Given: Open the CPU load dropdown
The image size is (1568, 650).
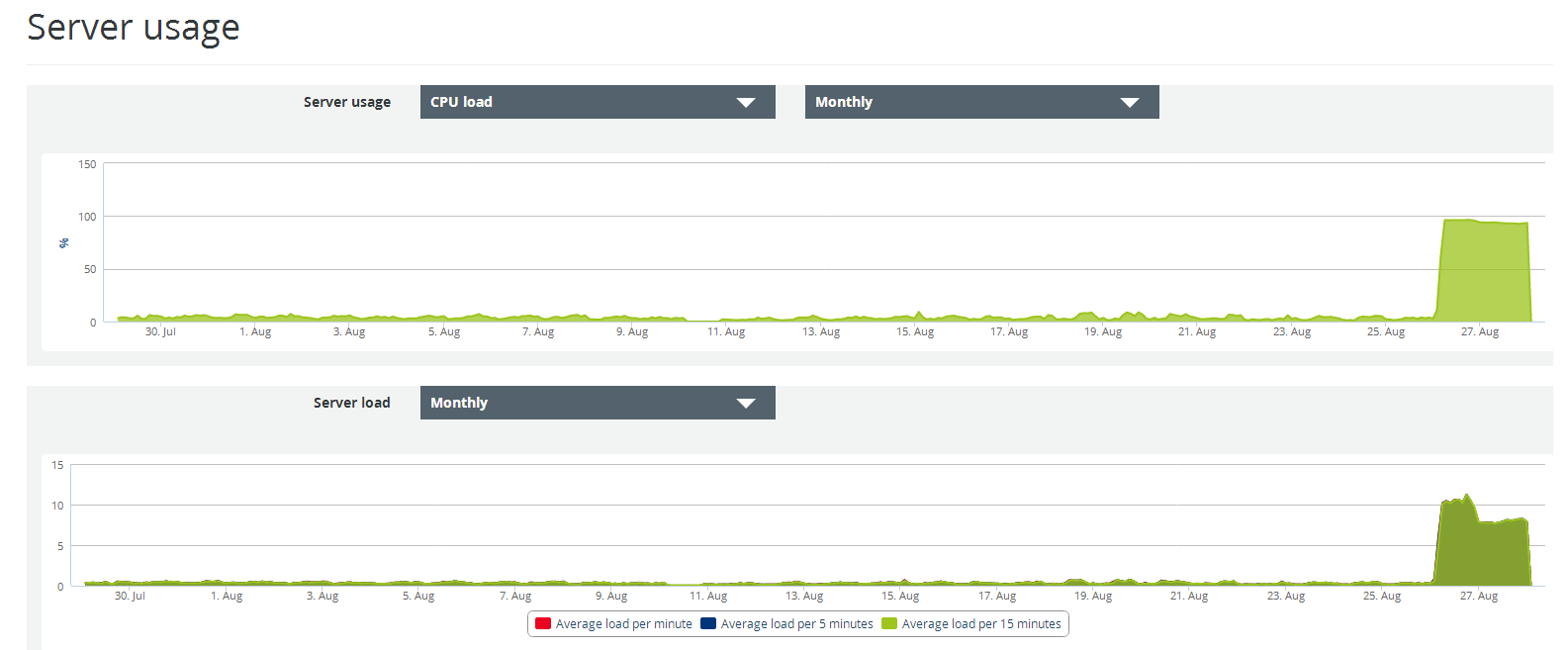Looking at the screenshot, I should point(598,102).
